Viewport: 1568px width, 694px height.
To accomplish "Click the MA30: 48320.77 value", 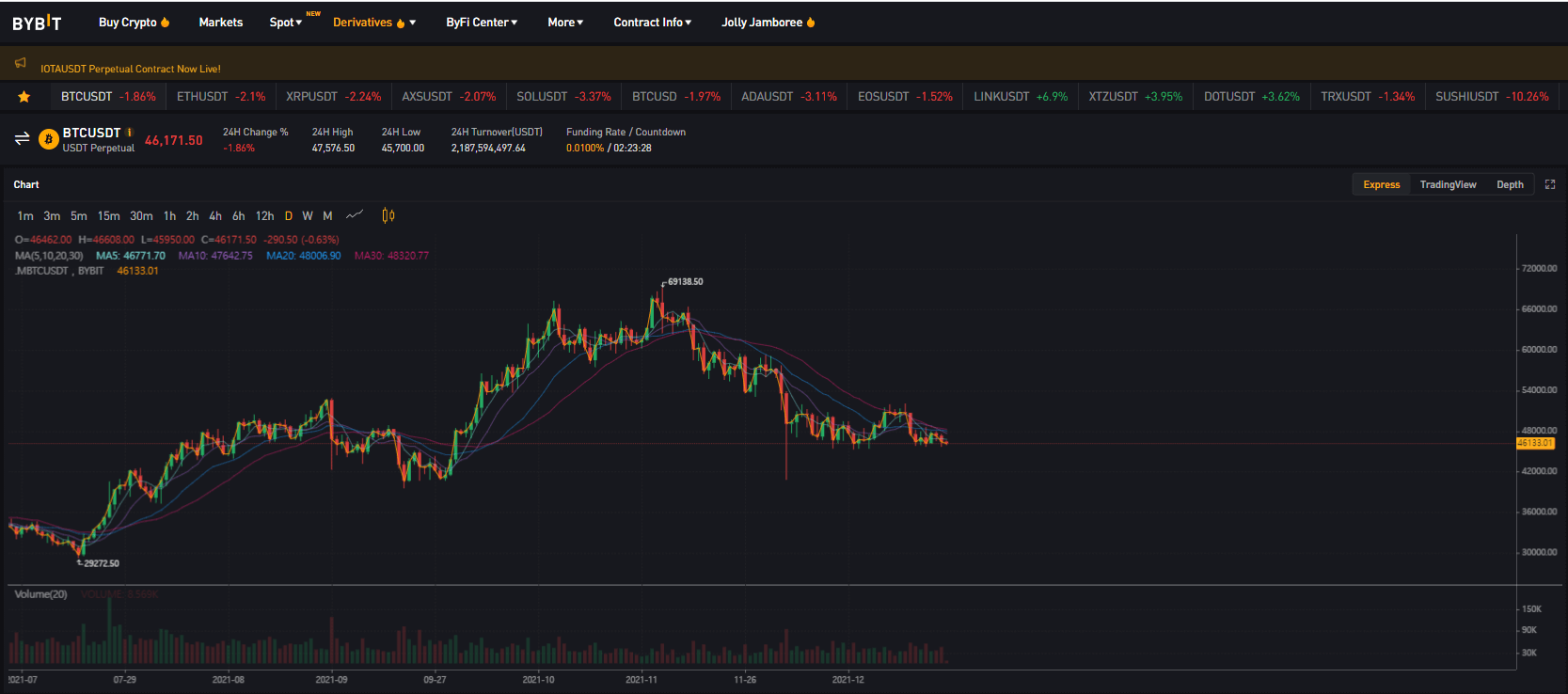I will [391, 256].
